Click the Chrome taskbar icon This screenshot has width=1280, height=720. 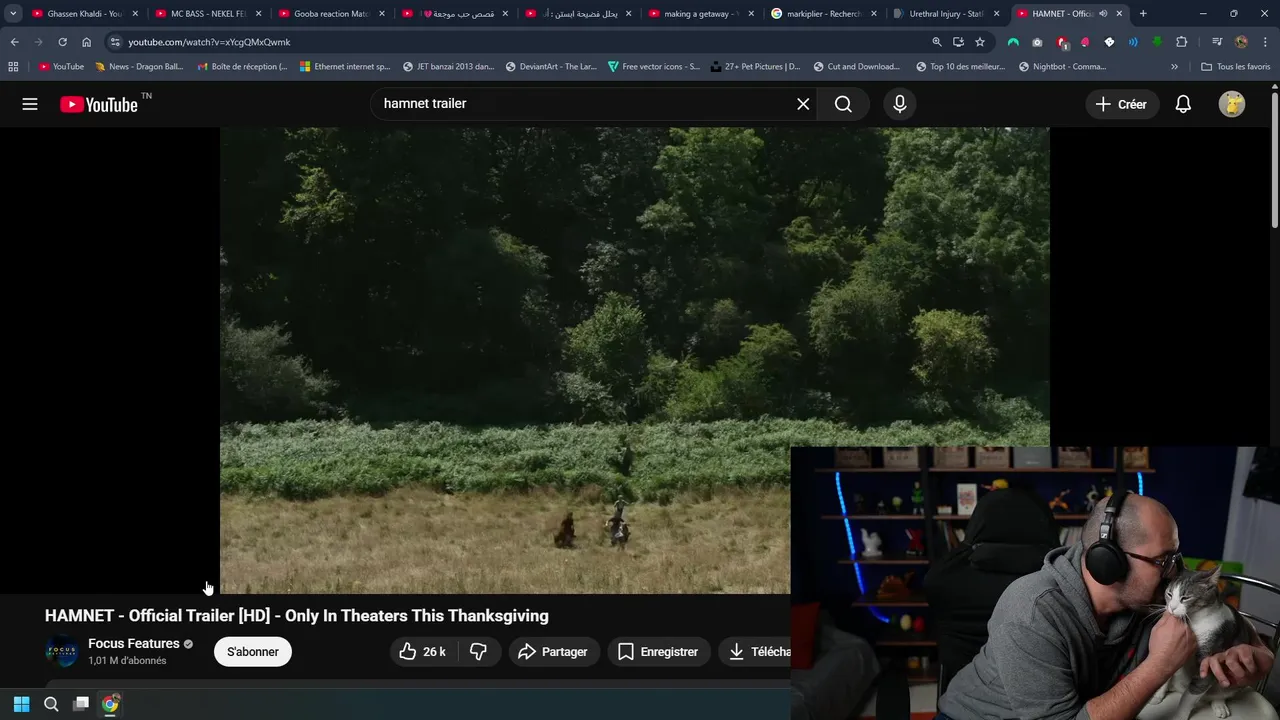click(110, 704)
